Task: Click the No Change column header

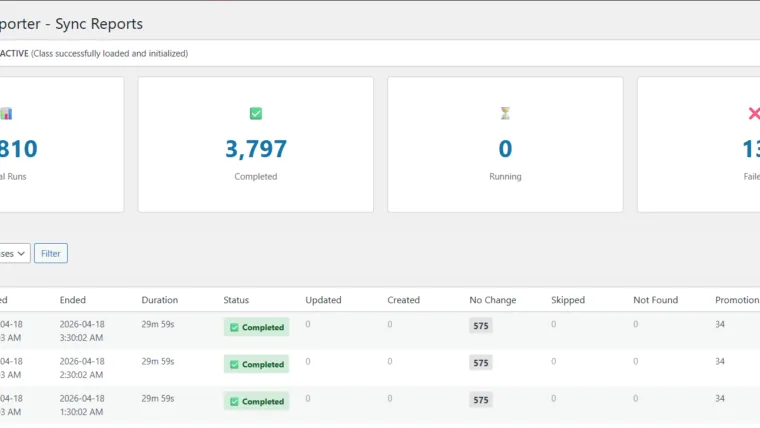Action: 492,300
